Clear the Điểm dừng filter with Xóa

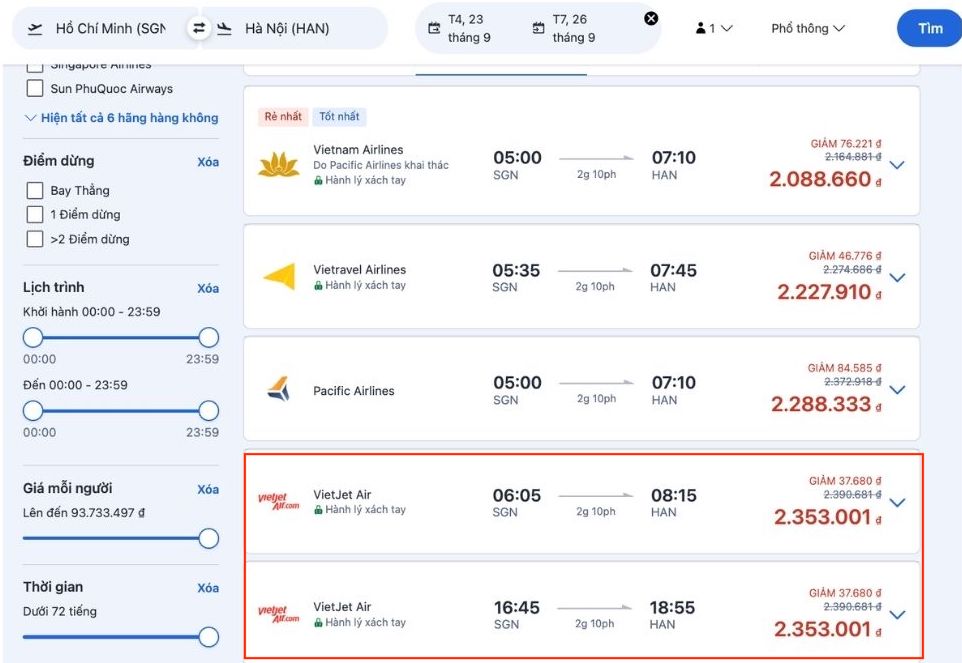208,162
